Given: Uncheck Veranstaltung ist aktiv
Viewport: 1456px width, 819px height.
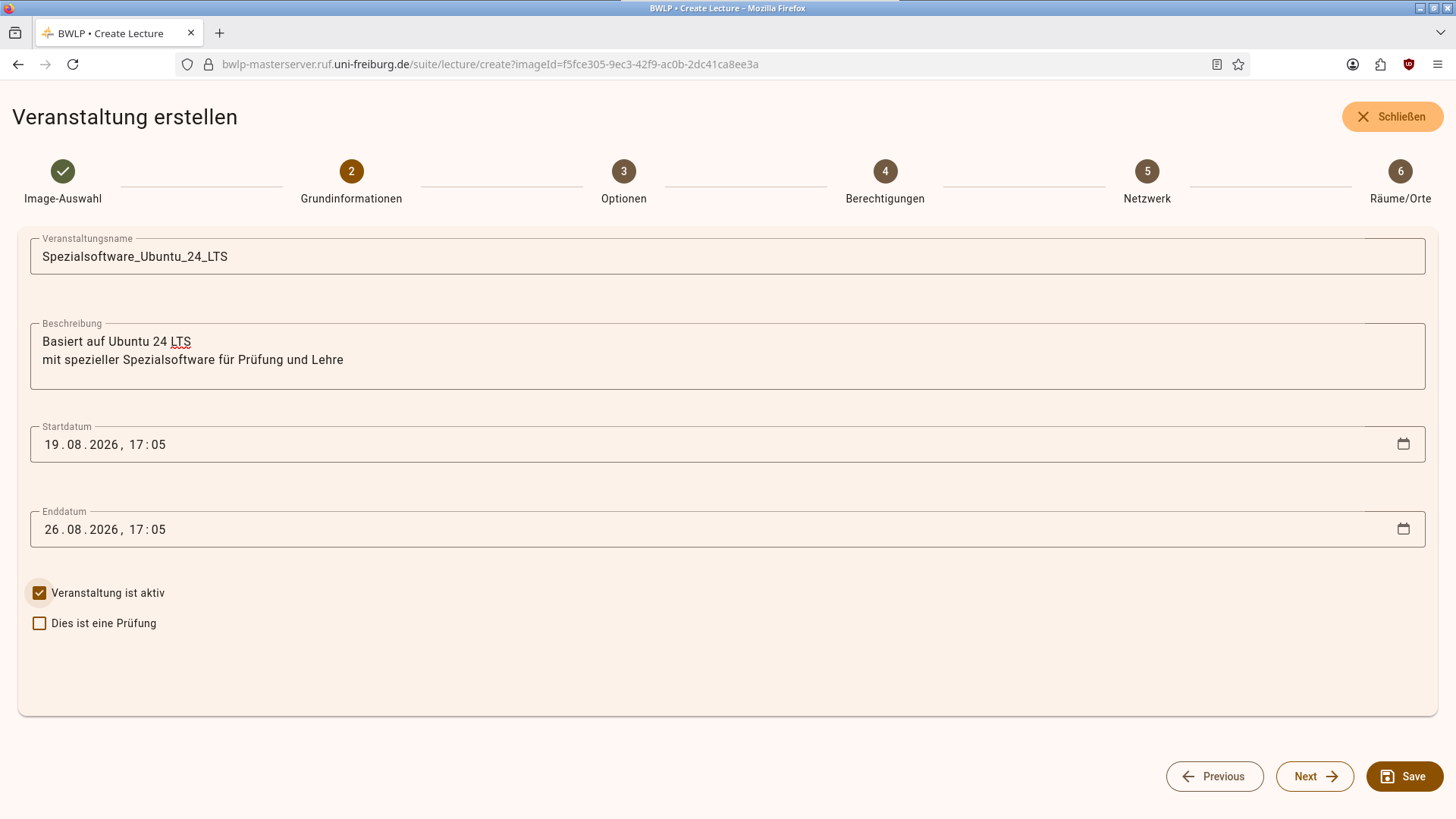Looking at the screenshot, I should (39, 593).
